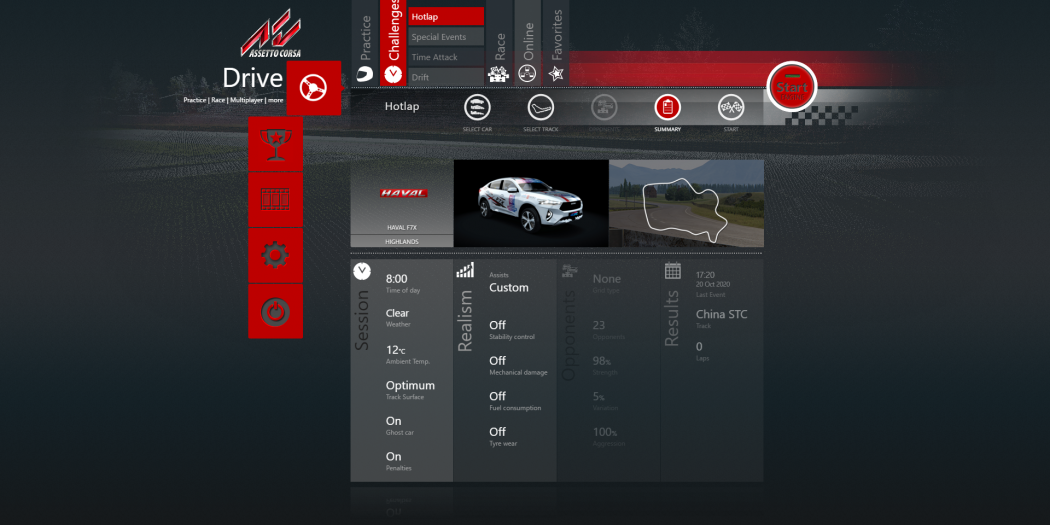Click the chevron icon under Challenges

tap(393, 74)
